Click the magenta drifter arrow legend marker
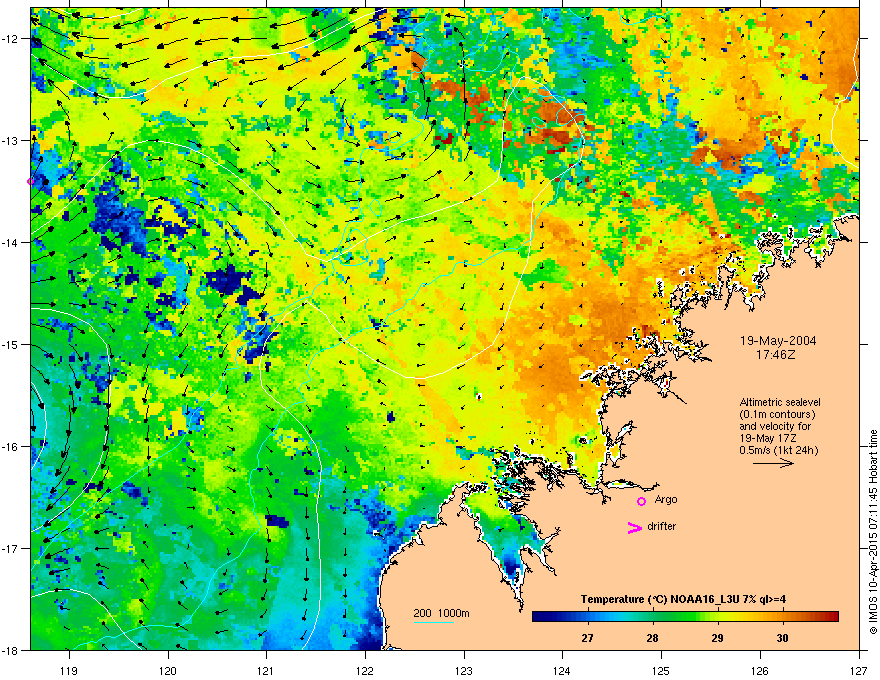Screen dimensions: 880x680 tap(635, 527)
